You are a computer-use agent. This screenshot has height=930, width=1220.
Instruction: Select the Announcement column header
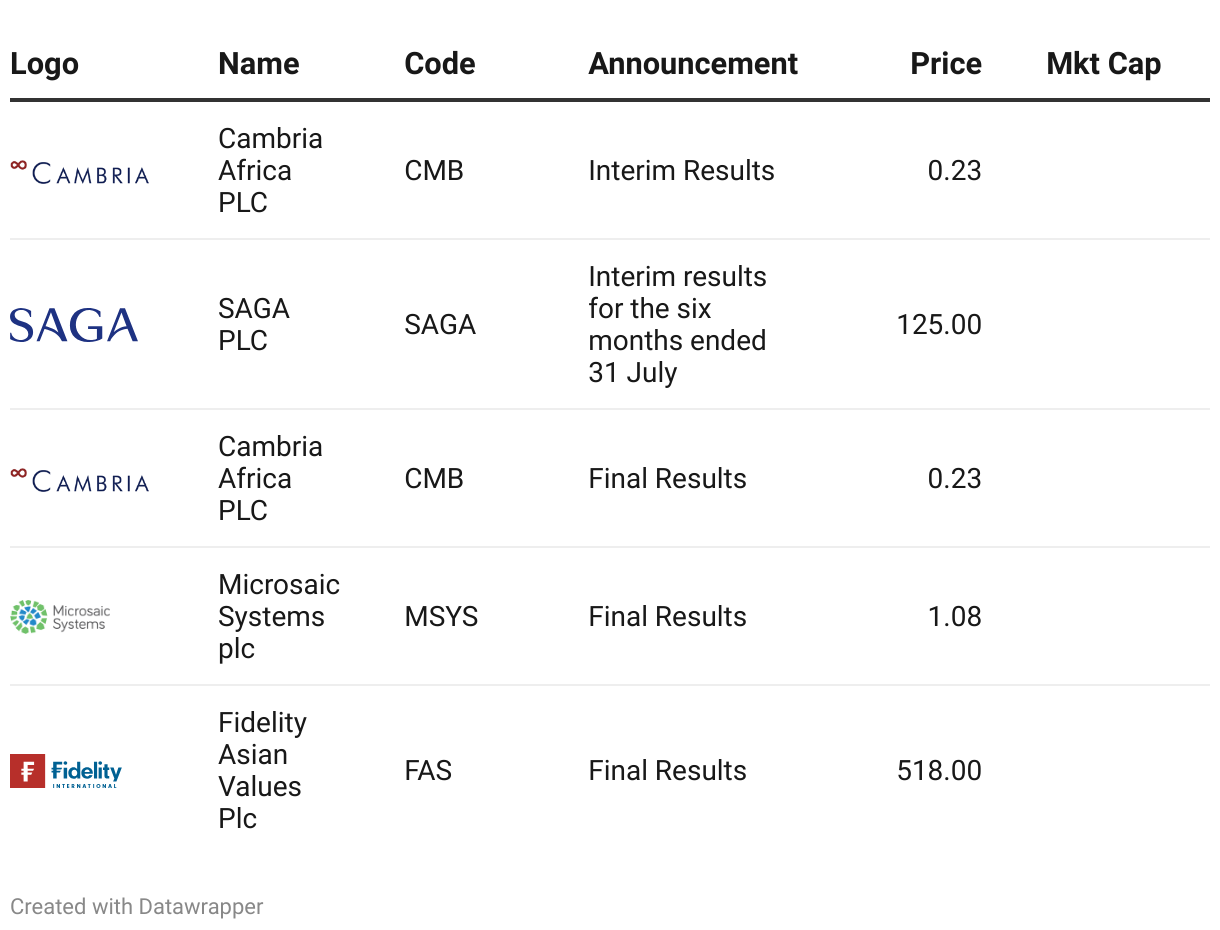(693, 64)
